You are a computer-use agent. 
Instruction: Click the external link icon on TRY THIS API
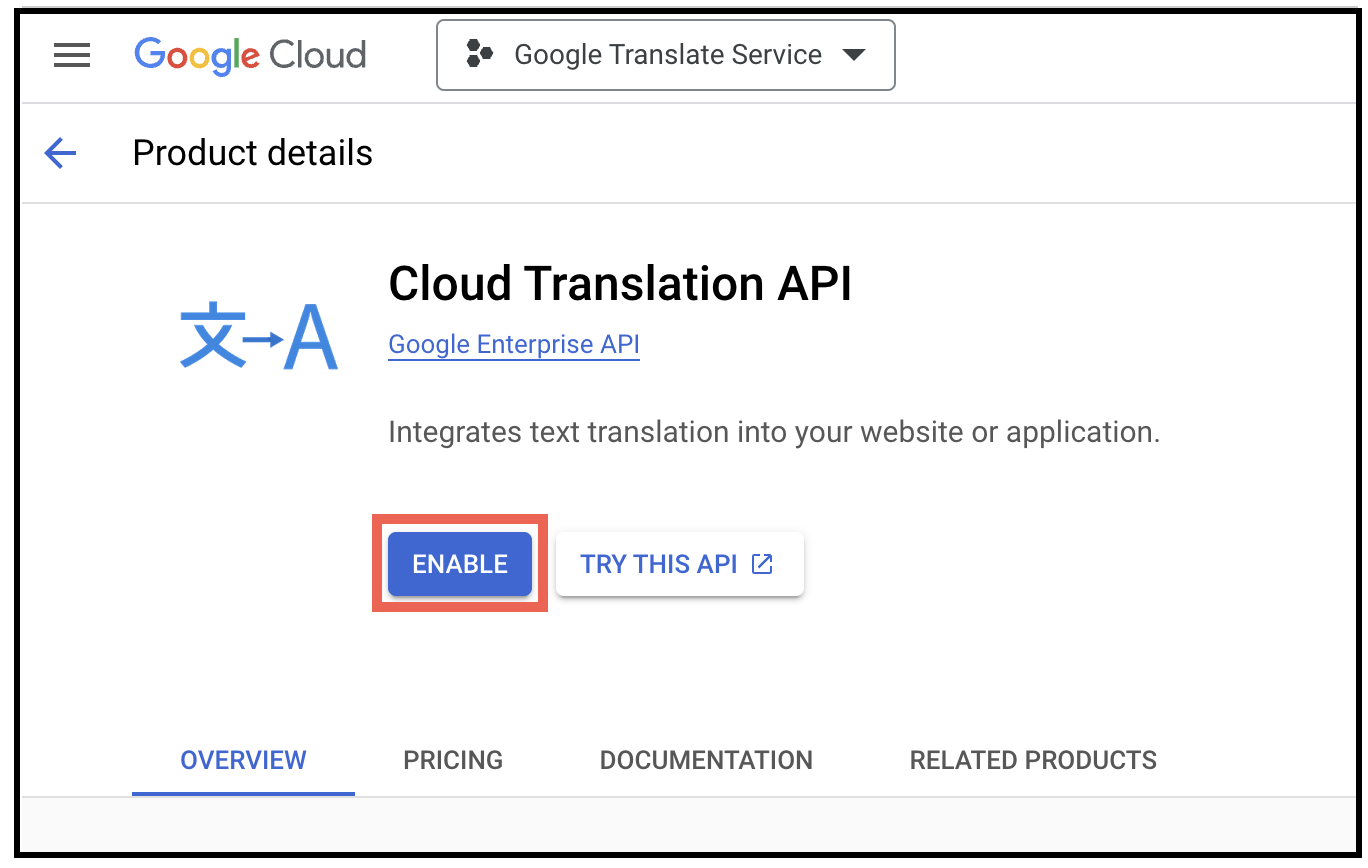pos(763,564)
